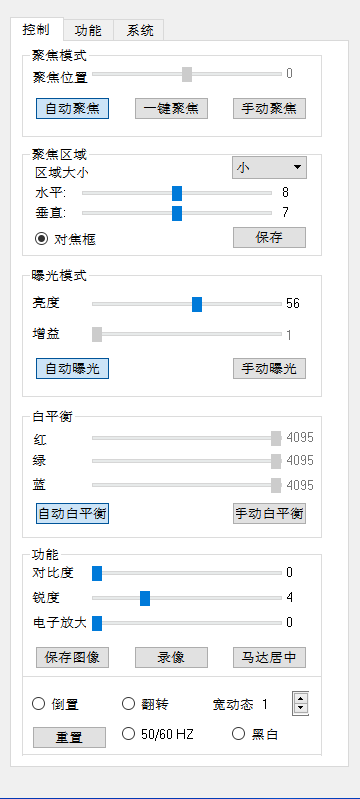Enable the 翻转 radio option
This screenshot has width=360, height=799.
(128, 704)
